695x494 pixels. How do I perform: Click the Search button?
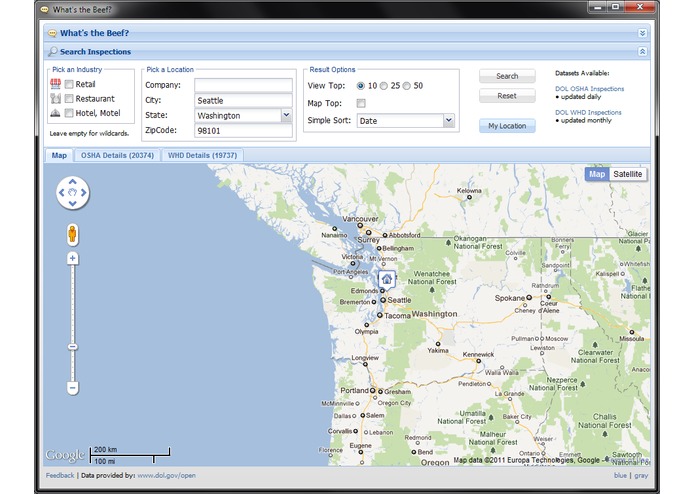tap(507, 76)
